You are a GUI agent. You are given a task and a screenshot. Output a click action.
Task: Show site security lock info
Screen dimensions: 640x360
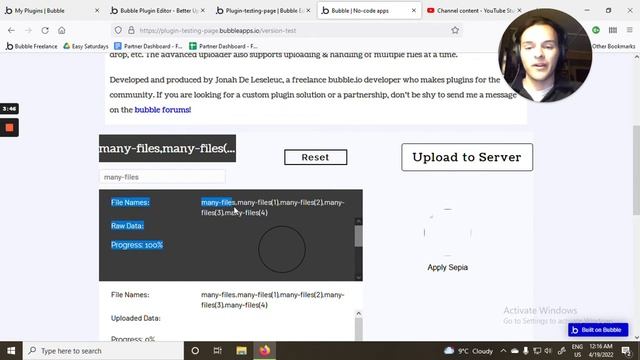click(131, 30)
